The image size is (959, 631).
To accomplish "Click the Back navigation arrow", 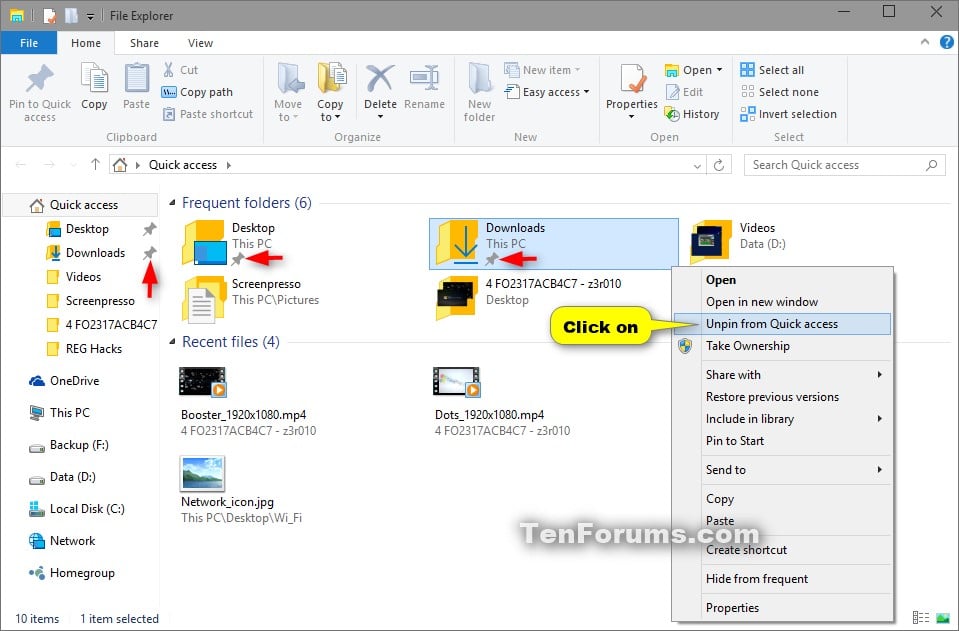I will coord(20,164).
